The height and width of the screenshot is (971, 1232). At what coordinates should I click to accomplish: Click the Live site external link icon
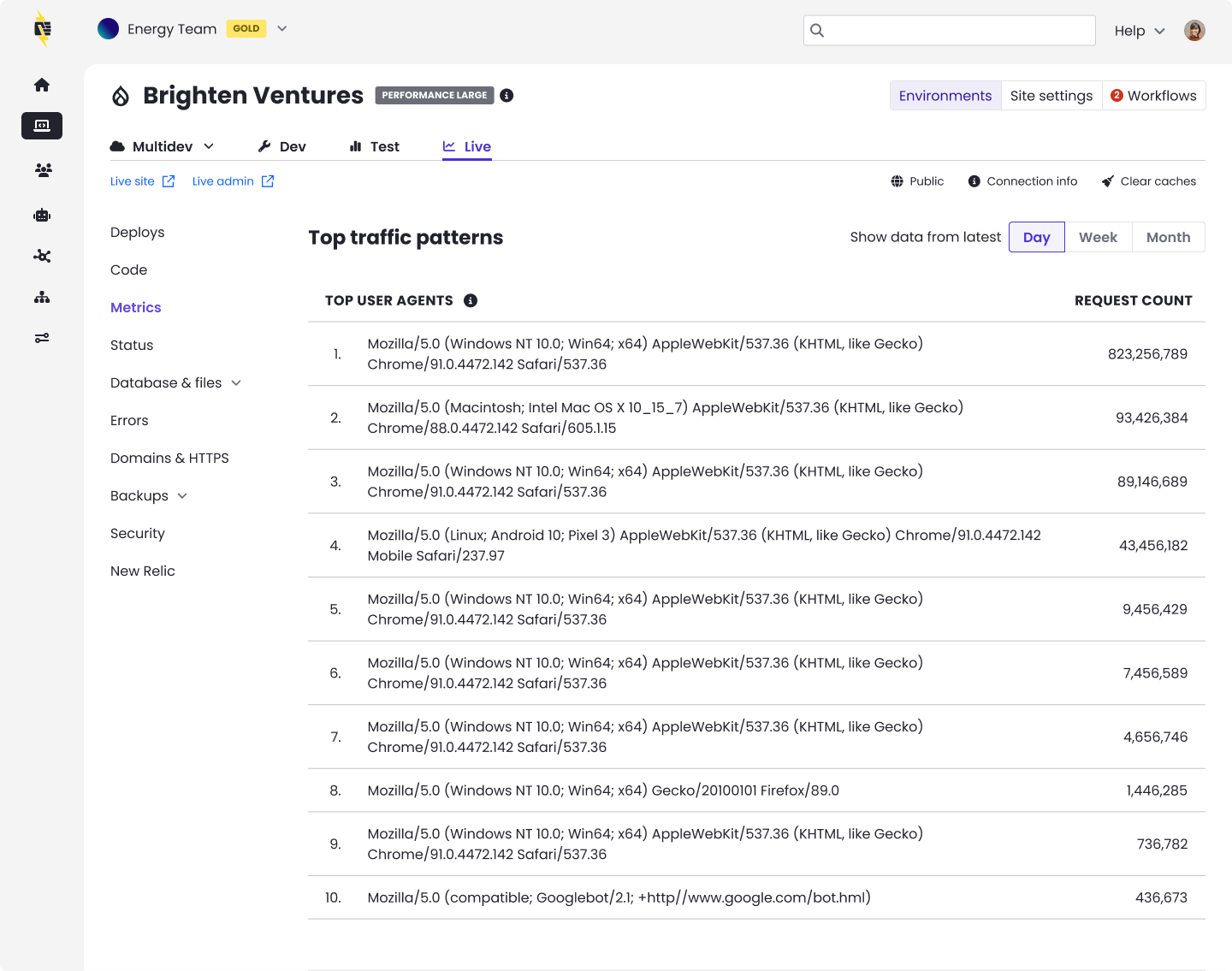click(169, 181)
